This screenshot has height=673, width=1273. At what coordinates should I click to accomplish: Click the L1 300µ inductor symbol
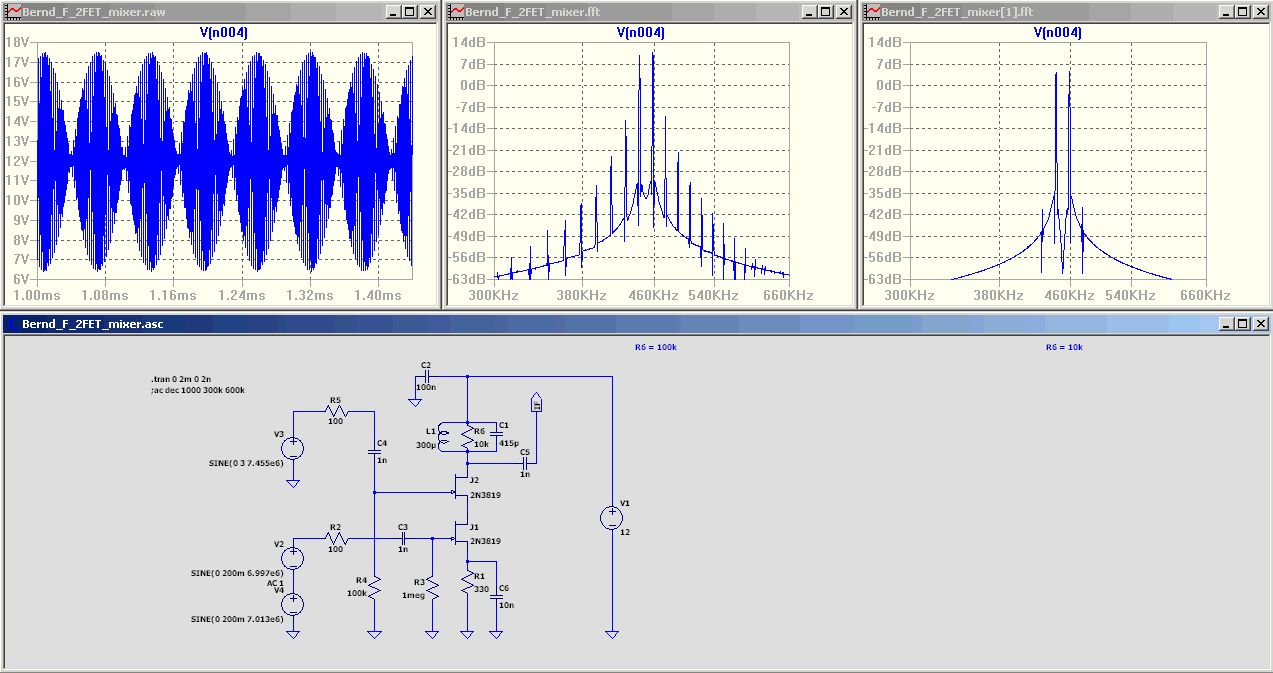click(x=446, y=435)
